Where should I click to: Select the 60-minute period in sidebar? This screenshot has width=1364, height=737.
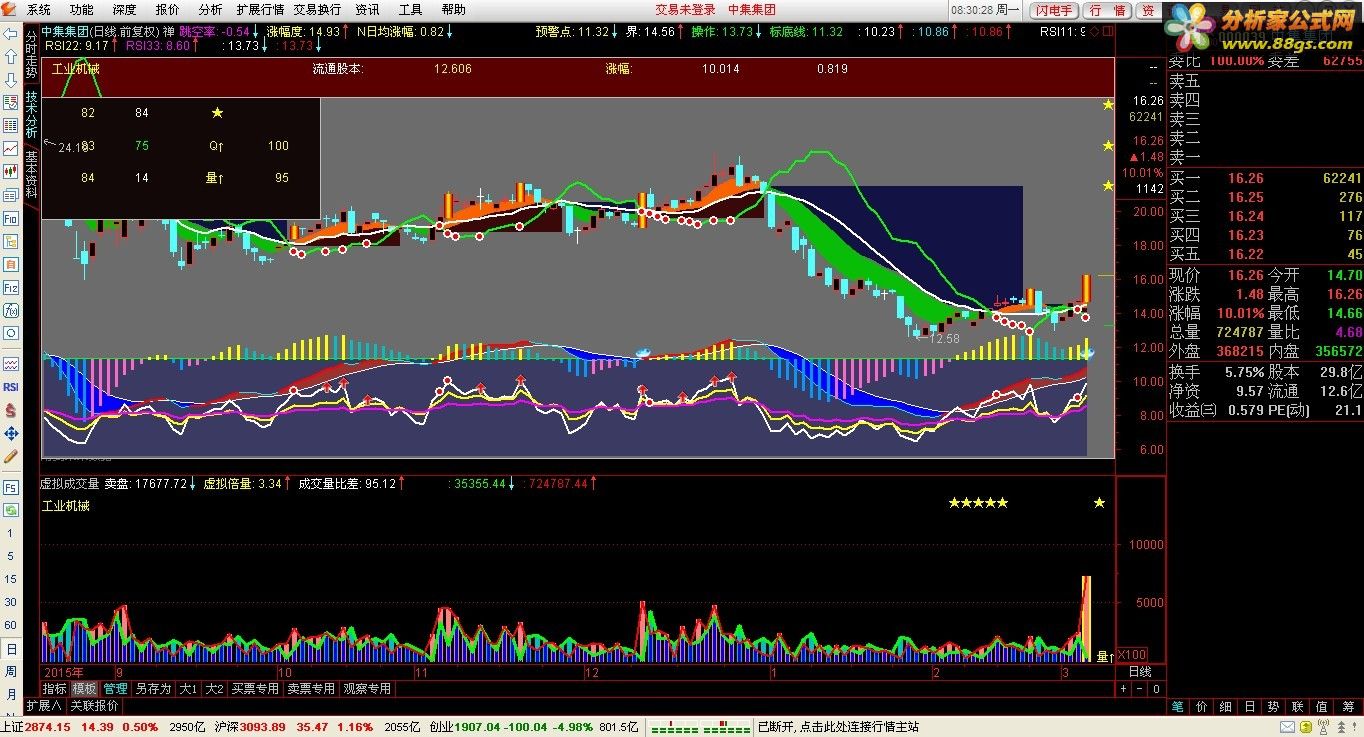pyautogui.click(x=11, y=625)
